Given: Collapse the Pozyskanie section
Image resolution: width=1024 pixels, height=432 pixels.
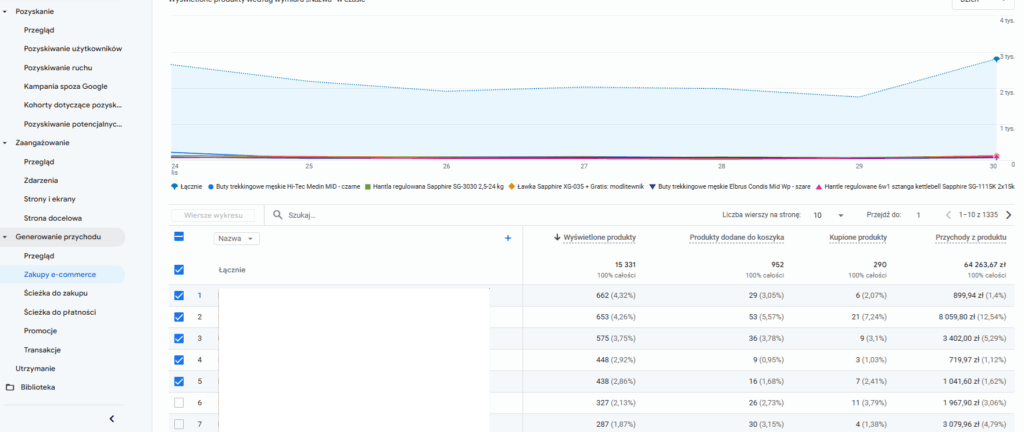Looking at the screenshot, I should (x=7, y=11).
